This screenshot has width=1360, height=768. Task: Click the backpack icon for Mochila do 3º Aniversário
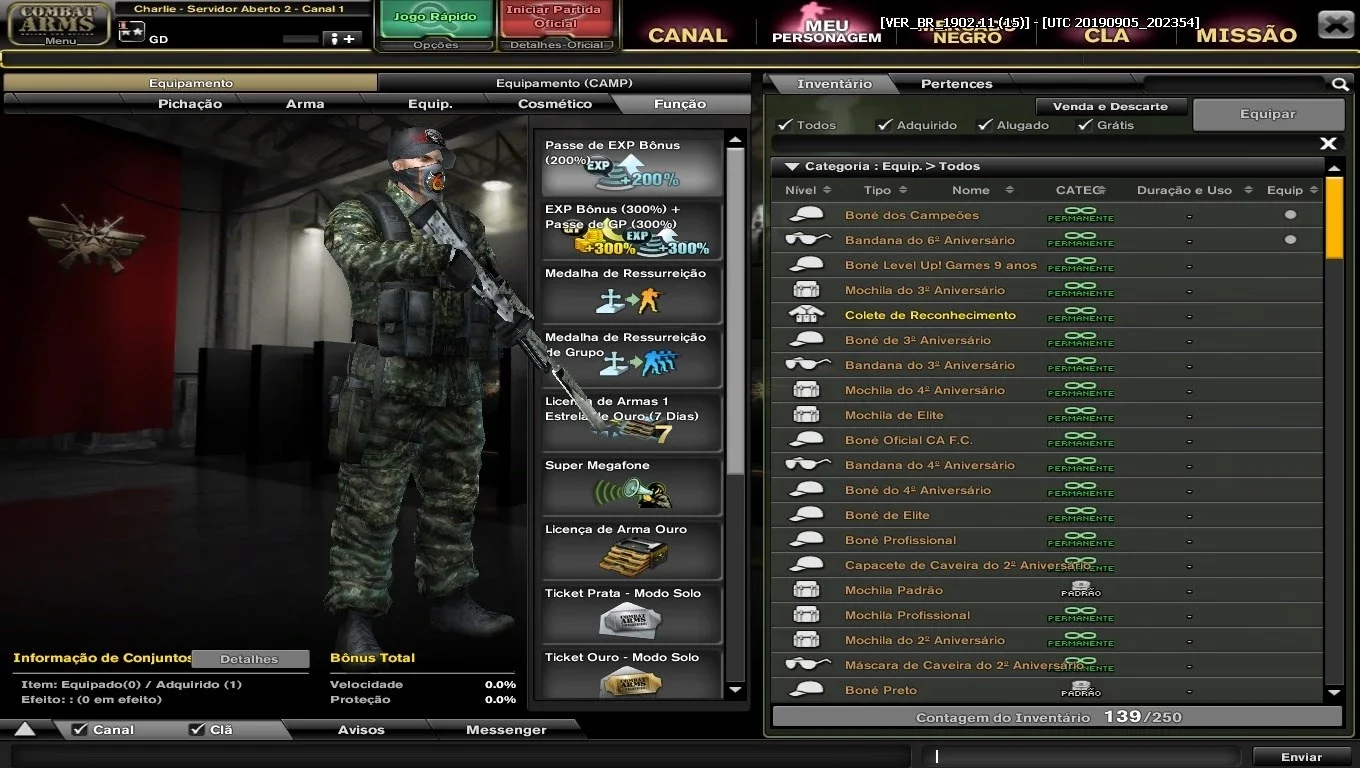(x=806, y=290)
